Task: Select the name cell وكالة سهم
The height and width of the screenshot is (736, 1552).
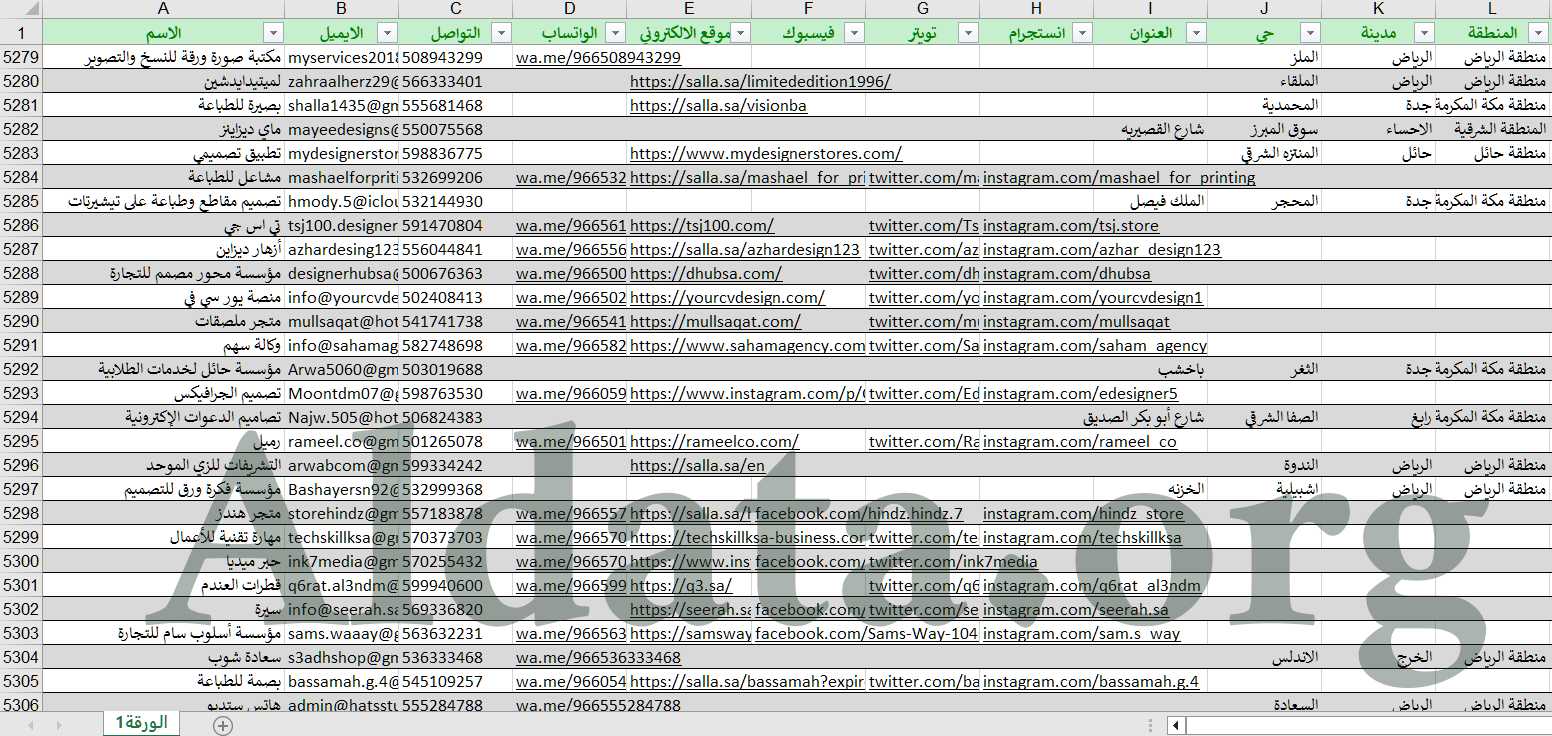Action: [163, 346]
